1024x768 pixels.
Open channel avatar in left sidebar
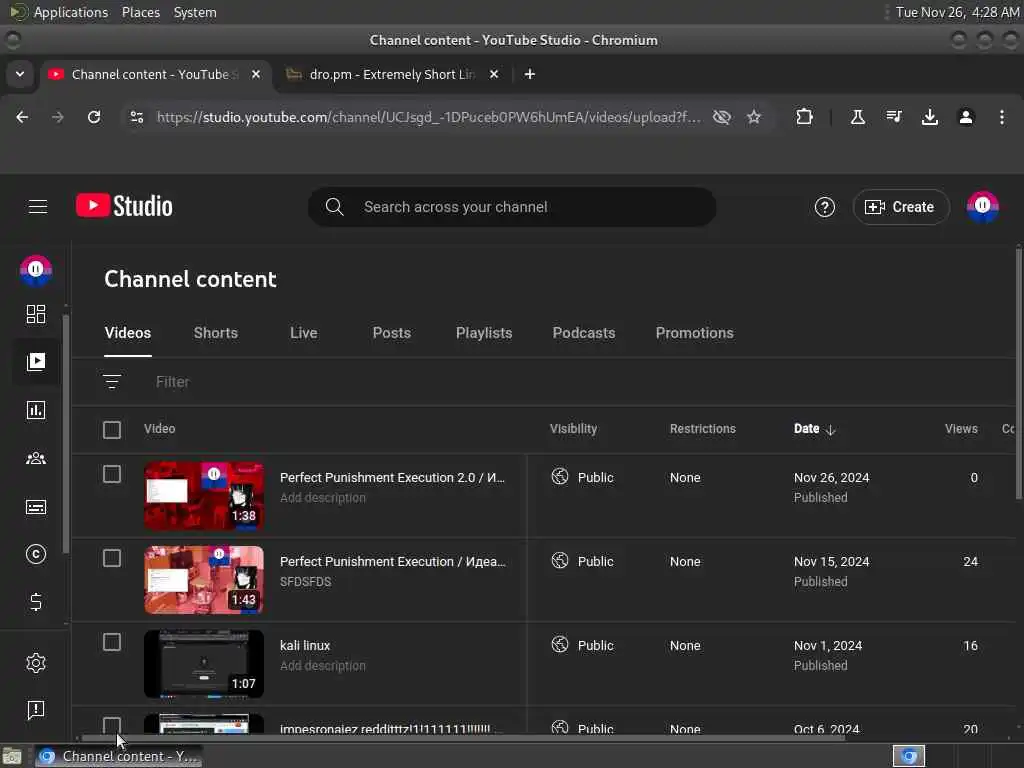point(36,270)
